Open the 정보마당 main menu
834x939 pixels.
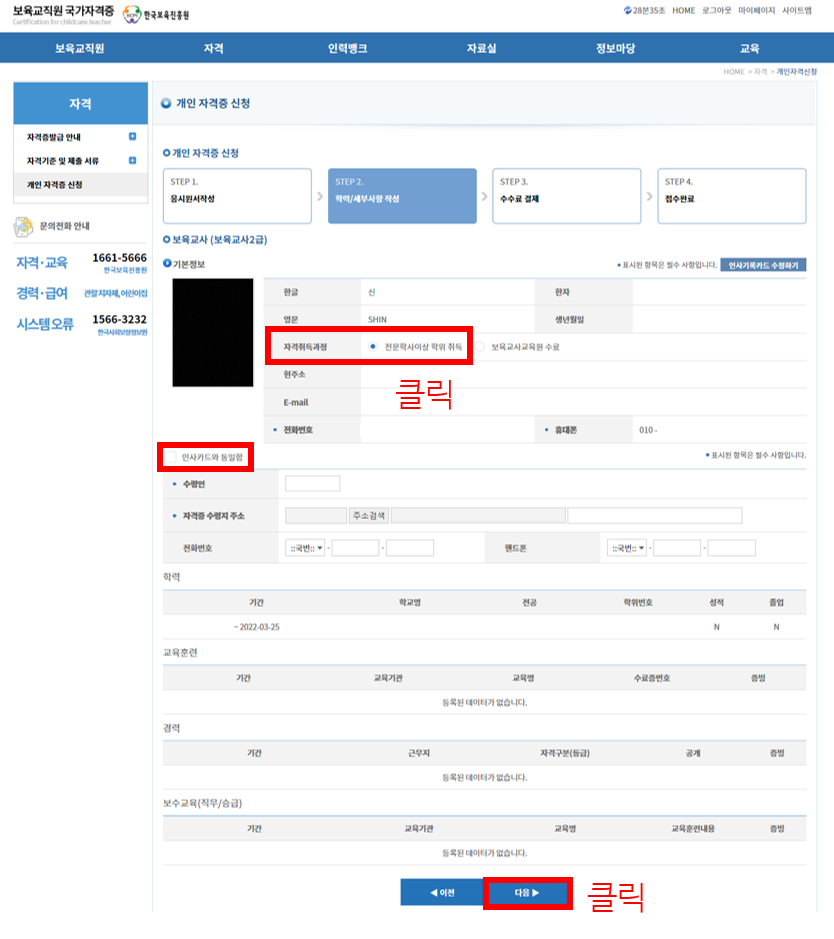(615, 48)
